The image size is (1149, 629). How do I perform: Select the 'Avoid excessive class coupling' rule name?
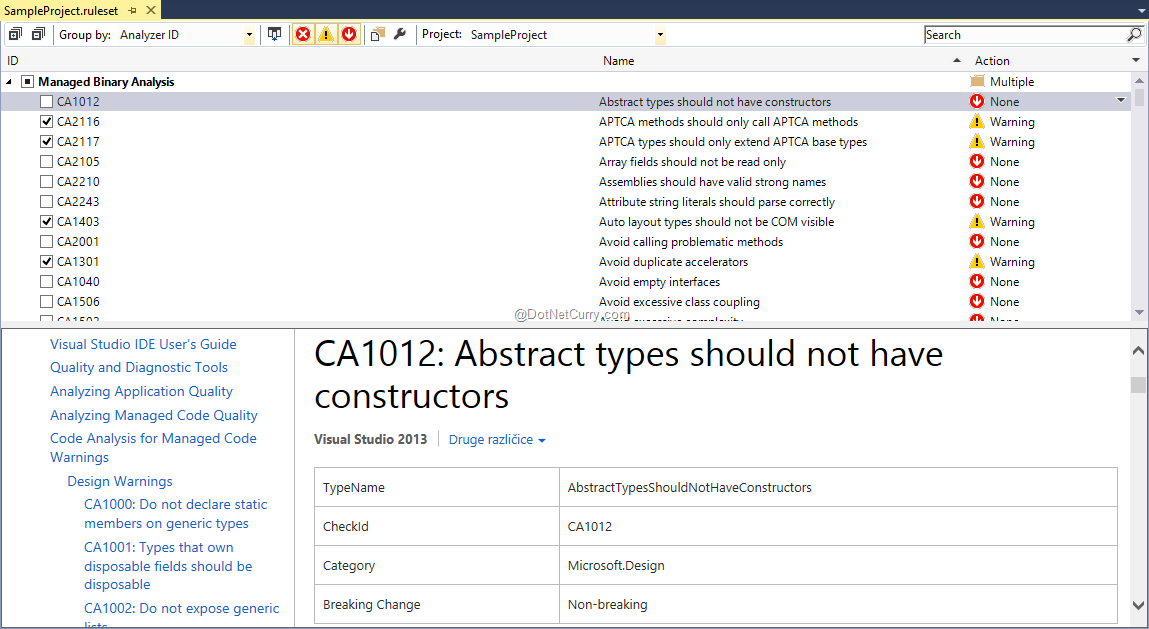(679, 301)
